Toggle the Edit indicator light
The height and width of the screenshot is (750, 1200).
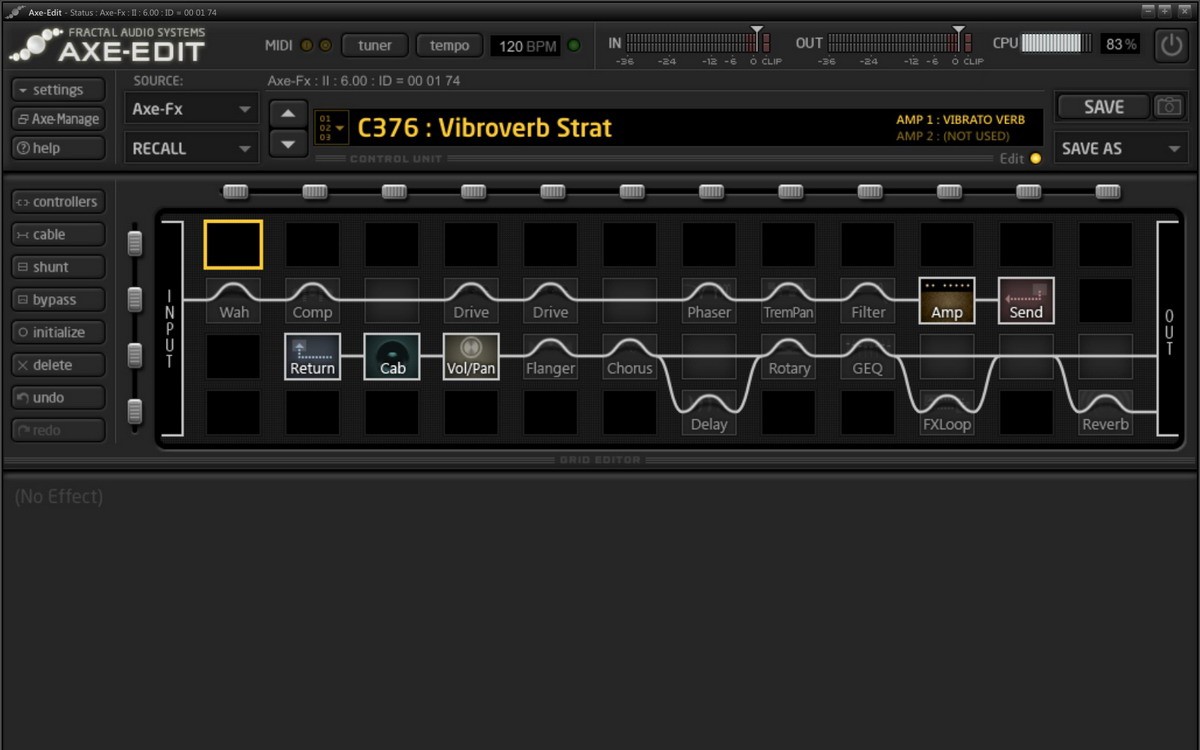point(1035,158)
